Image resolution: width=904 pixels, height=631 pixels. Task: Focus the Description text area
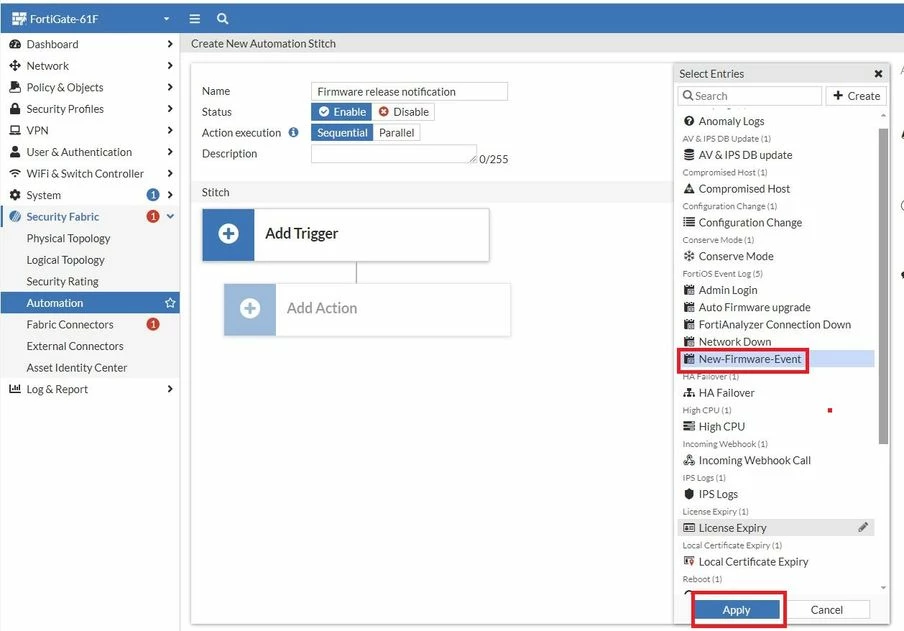pyautogui.click(x=394, y=154)
